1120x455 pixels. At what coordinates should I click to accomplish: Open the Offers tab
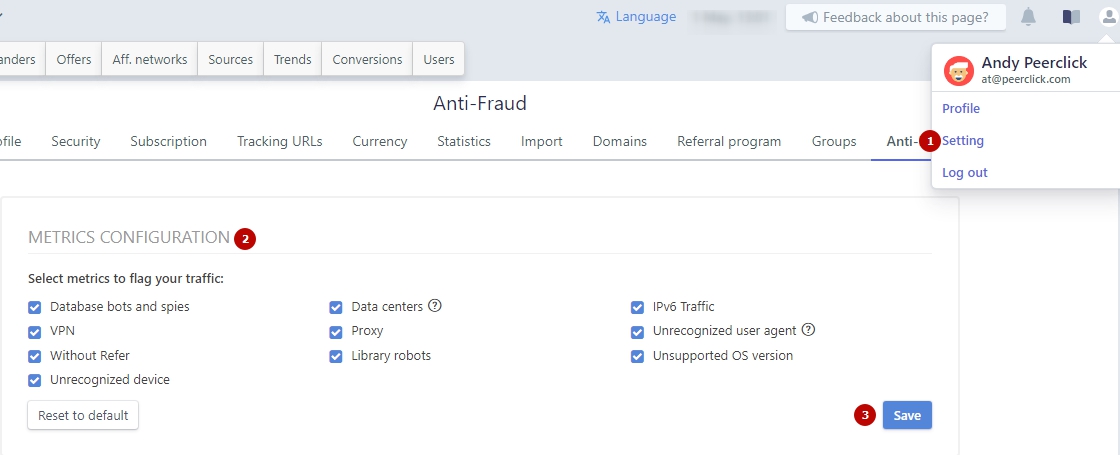74,59
